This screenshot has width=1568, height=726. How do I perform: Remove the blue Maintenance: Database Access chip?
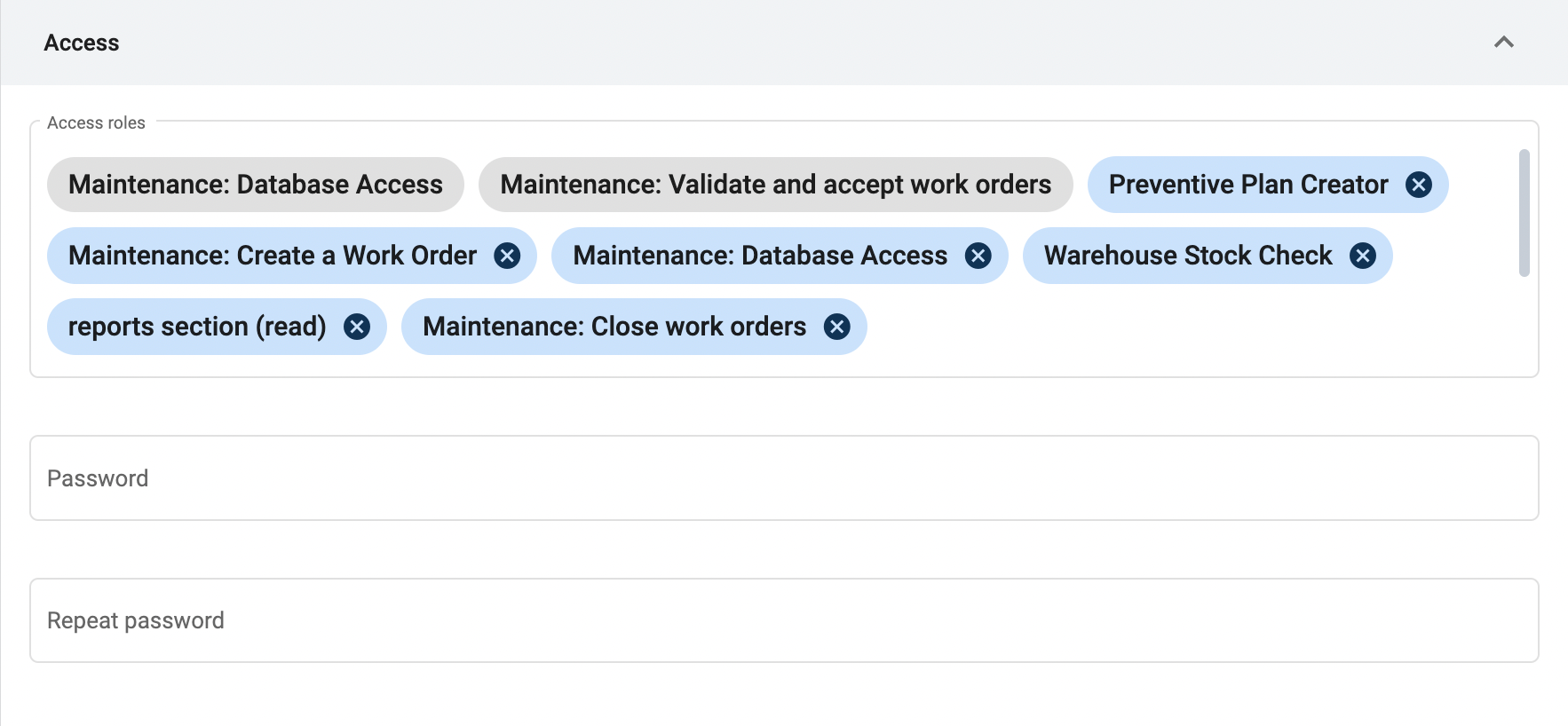click(x=978, y=256)
